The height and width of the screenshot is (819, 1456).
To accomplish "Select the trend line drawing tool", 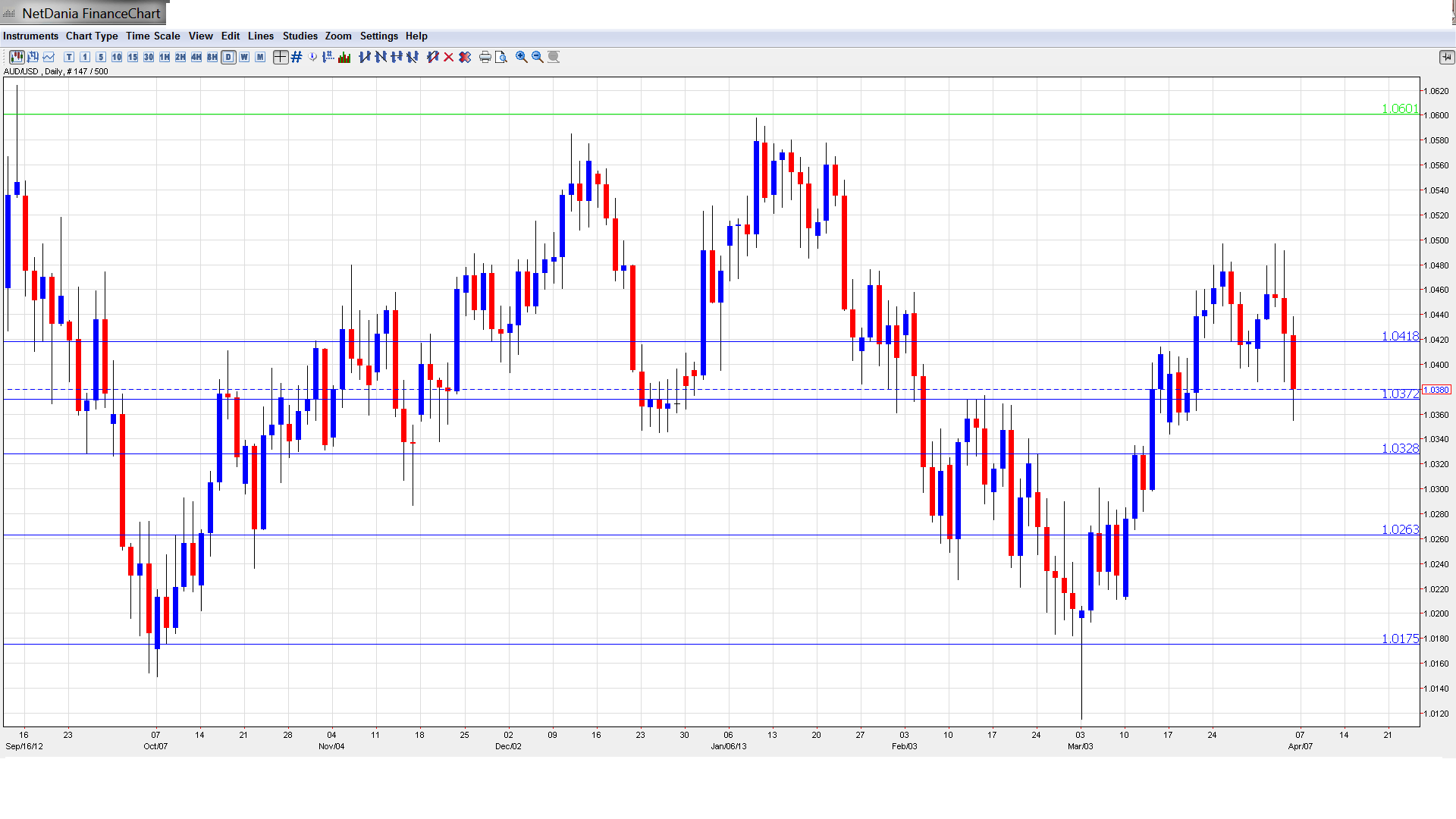I will (x=364, y=57).
